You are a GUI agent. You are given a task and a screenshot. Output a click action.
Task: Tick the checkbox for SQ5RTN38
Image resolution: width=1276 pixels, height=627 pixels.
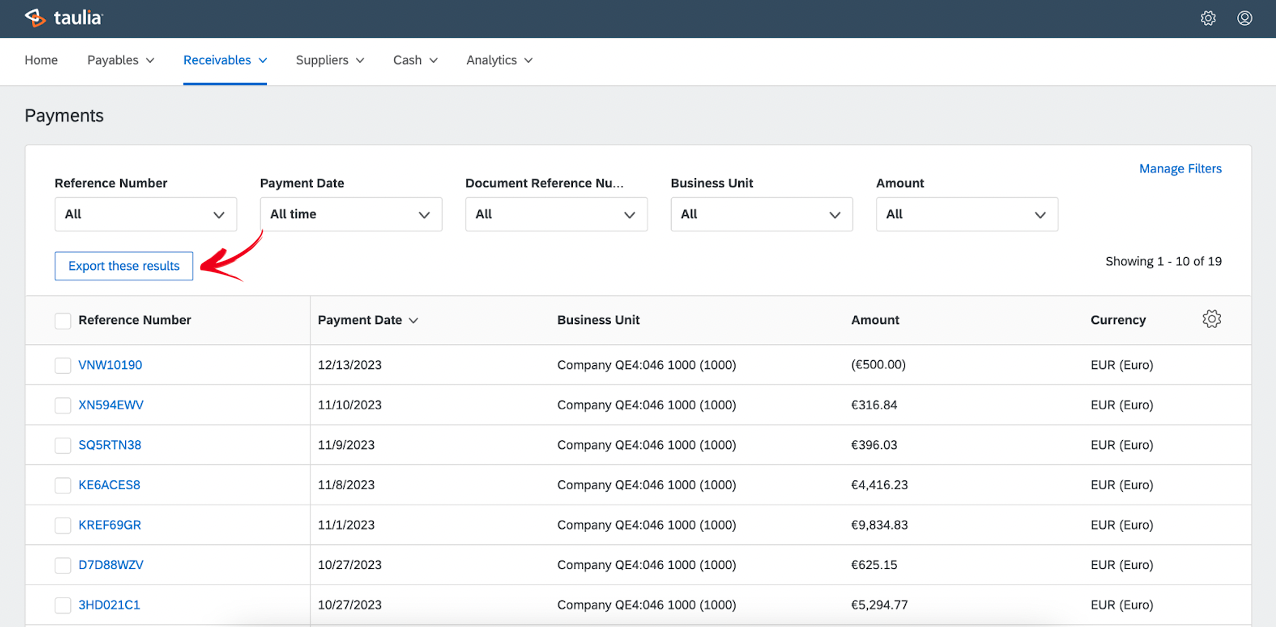coord(63,446)
